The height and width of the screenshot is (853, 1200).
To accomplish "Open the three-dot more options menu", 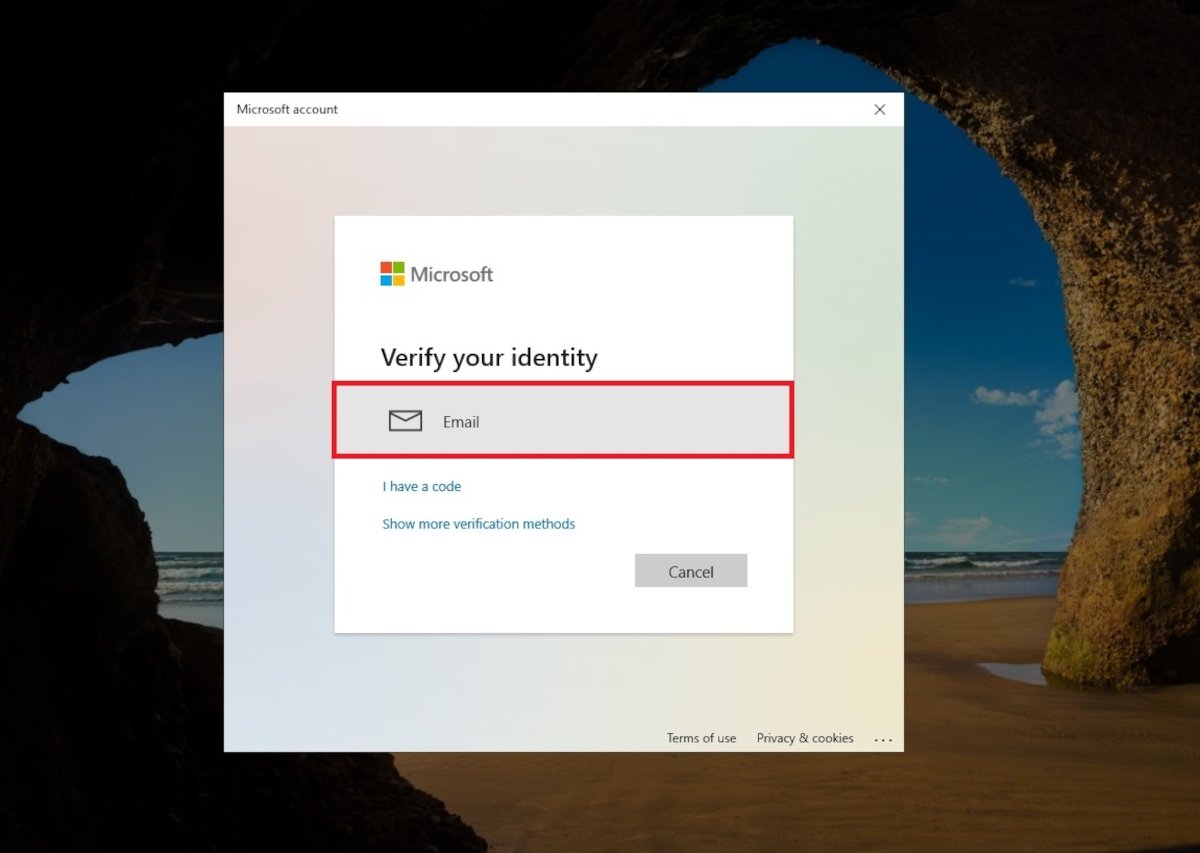I will 883,739.
